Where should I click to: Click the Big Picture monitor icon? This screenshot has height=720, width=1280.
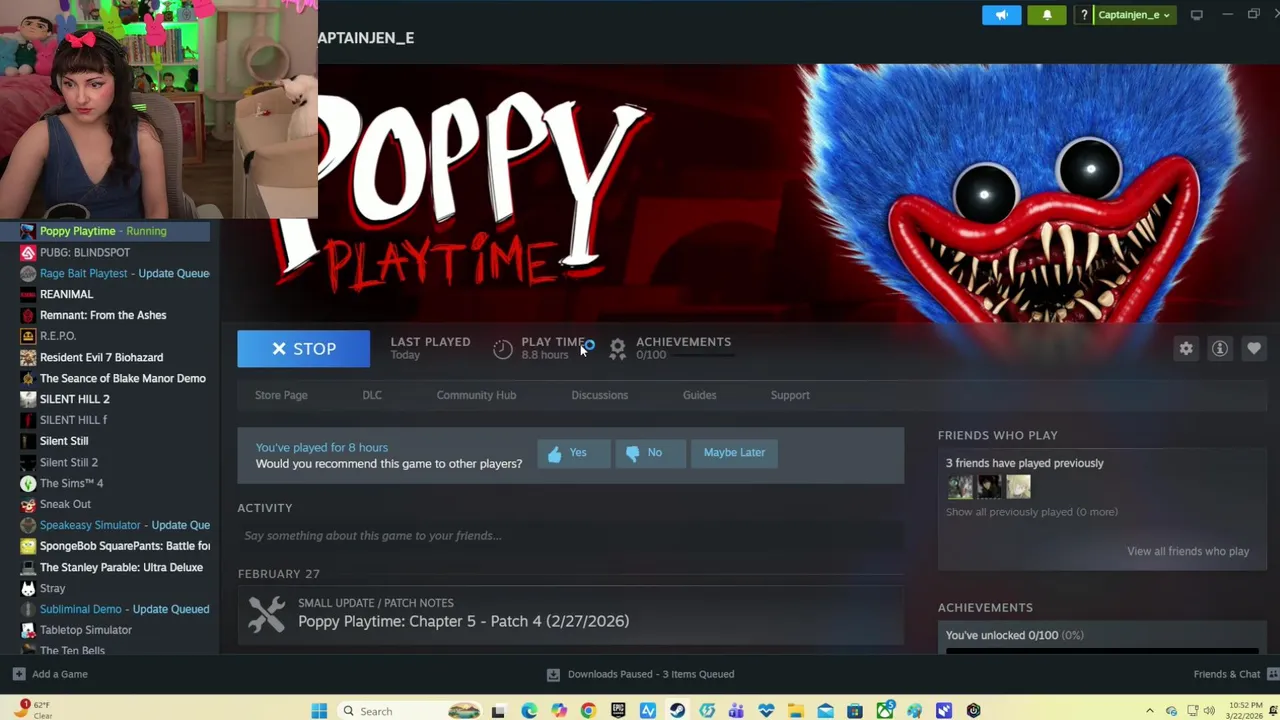[x=1197, y=15]
